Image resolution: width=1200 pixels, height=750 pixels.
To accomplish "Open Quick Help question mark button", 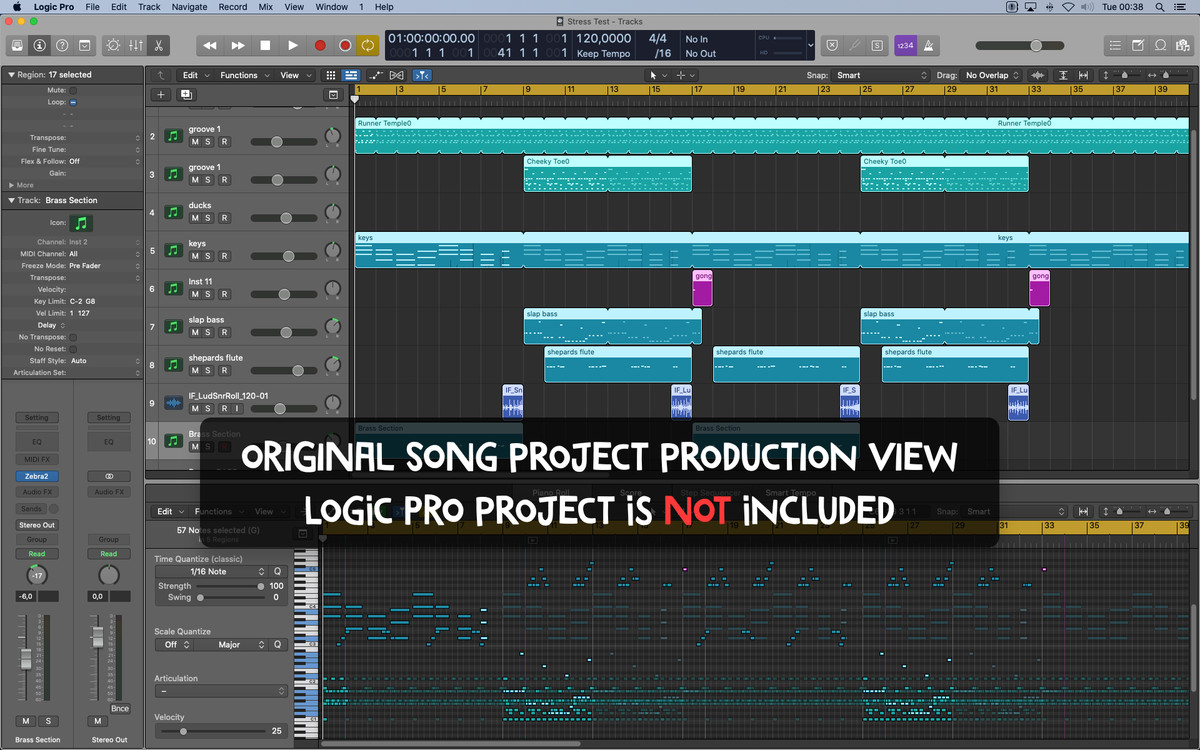I will 62,45.
